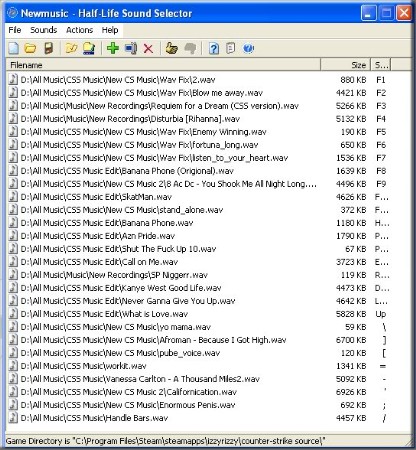Sort the list by the Filename column header
This screenshot has height=450, width=416.
point(163,65)
